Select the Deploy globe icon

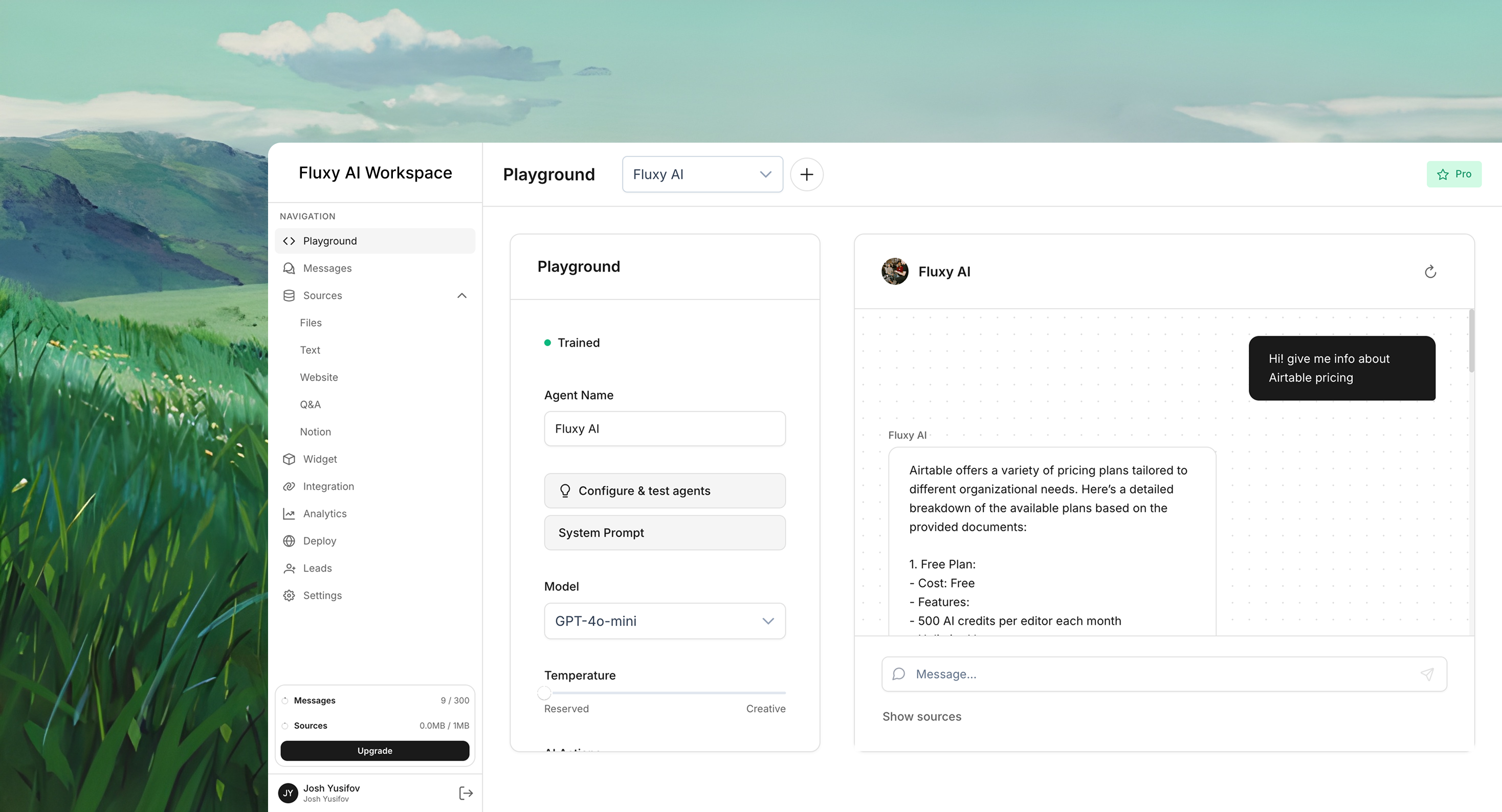click(289, 541)
